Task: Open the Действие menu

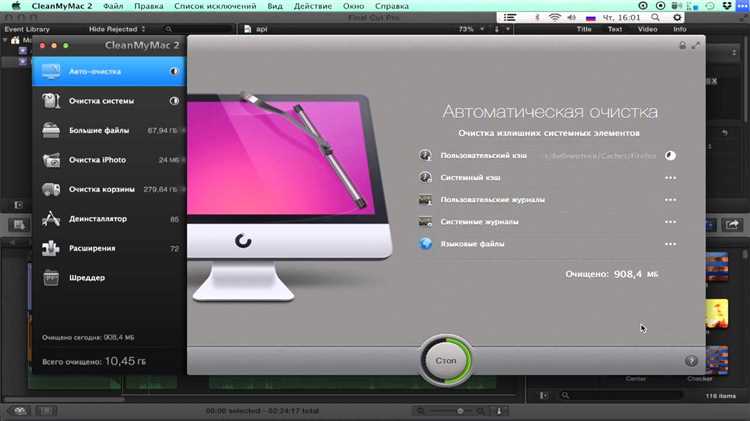Action: point(313,6)
